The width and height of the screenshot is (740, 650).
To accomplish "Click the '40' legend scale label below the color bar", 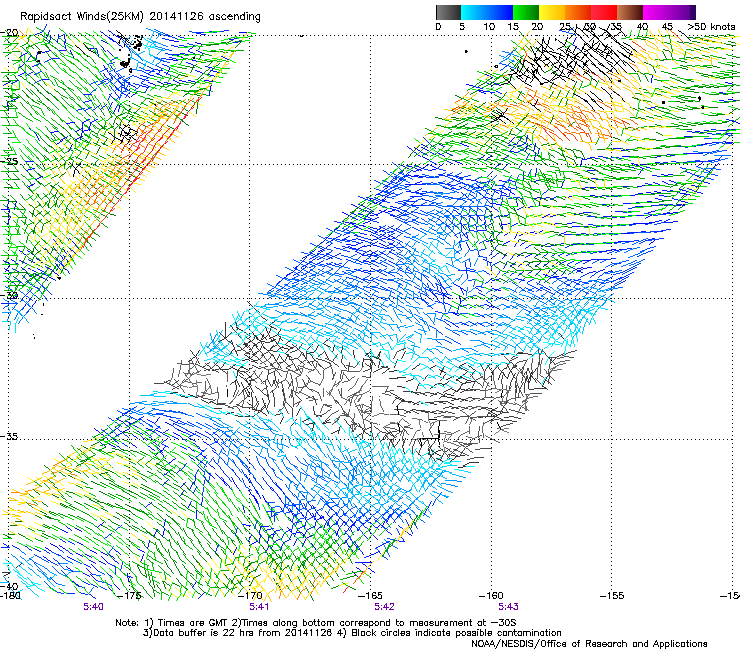I will [x=642, y=27].
